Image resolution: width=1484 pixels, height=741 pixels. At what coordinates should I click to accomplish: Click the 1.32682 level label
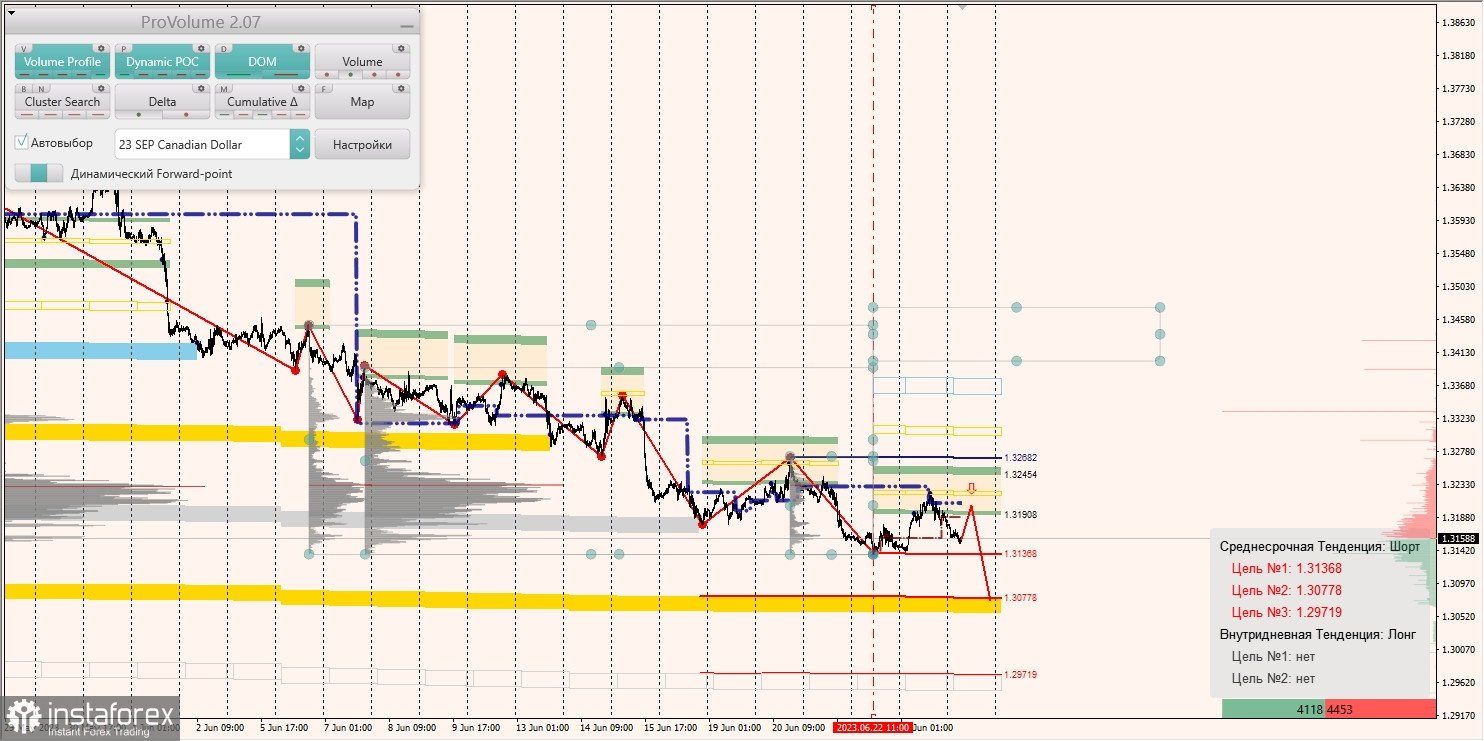[1020, 457]
